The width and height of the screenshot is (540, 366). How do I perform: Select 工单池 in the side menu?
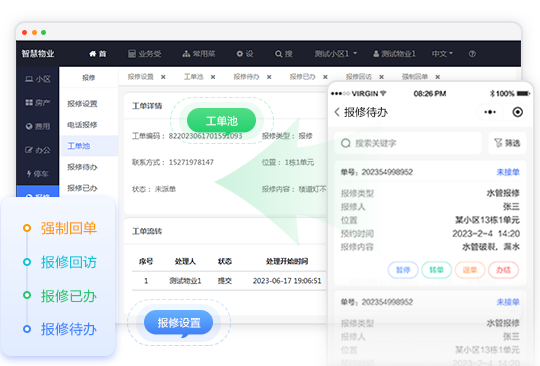click(79, 146)
